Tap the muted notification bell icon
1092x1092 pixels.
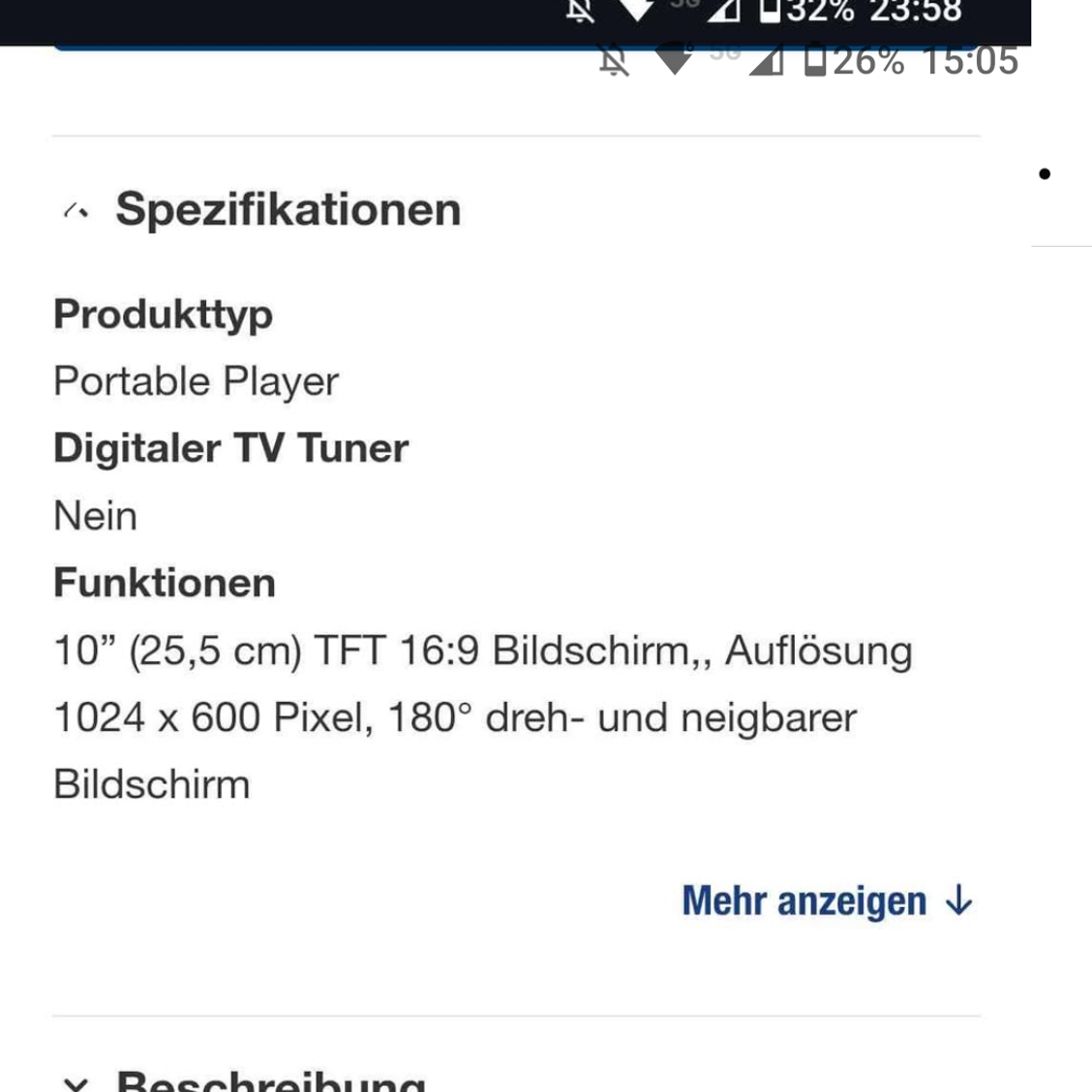point(614,61)
